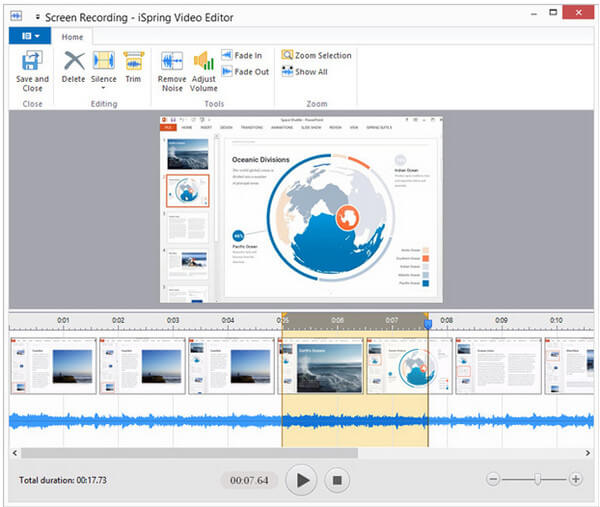Close the iSpring Video Editor window
This screenshot has height=507, width=600.
578,12
